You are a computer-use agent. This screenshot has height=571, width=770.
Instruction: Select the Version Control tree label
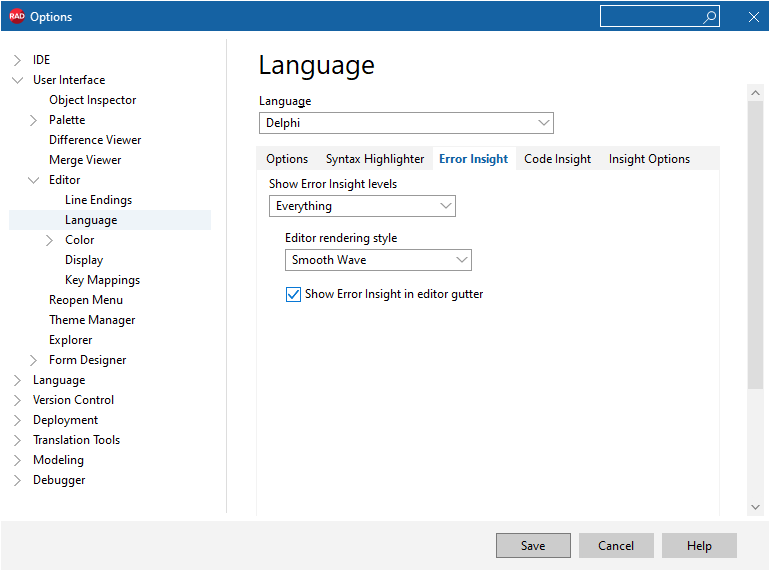tap(73, 400)
